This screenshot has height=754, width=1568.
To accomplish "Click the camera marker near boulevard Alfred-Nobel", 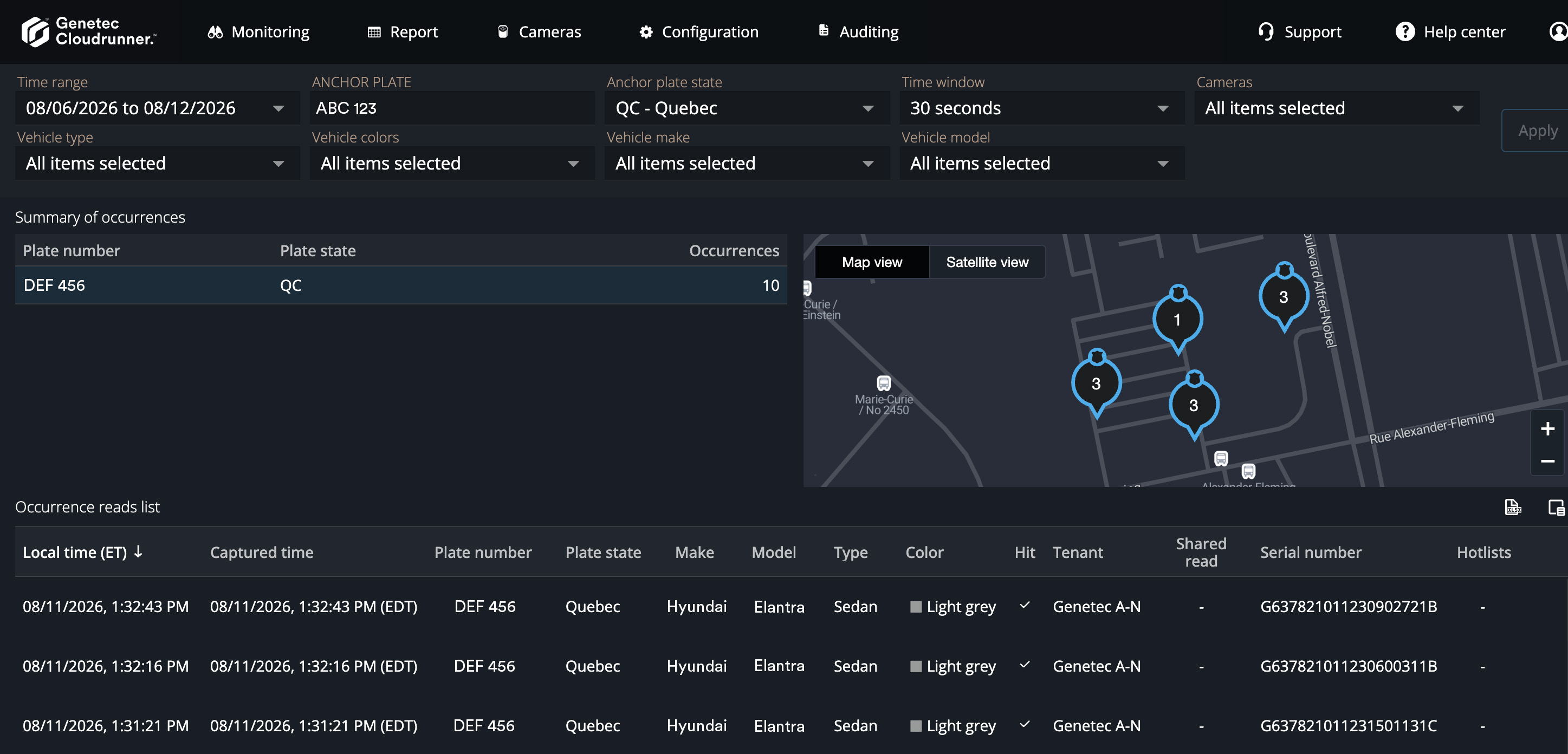I will (1283, 296).
